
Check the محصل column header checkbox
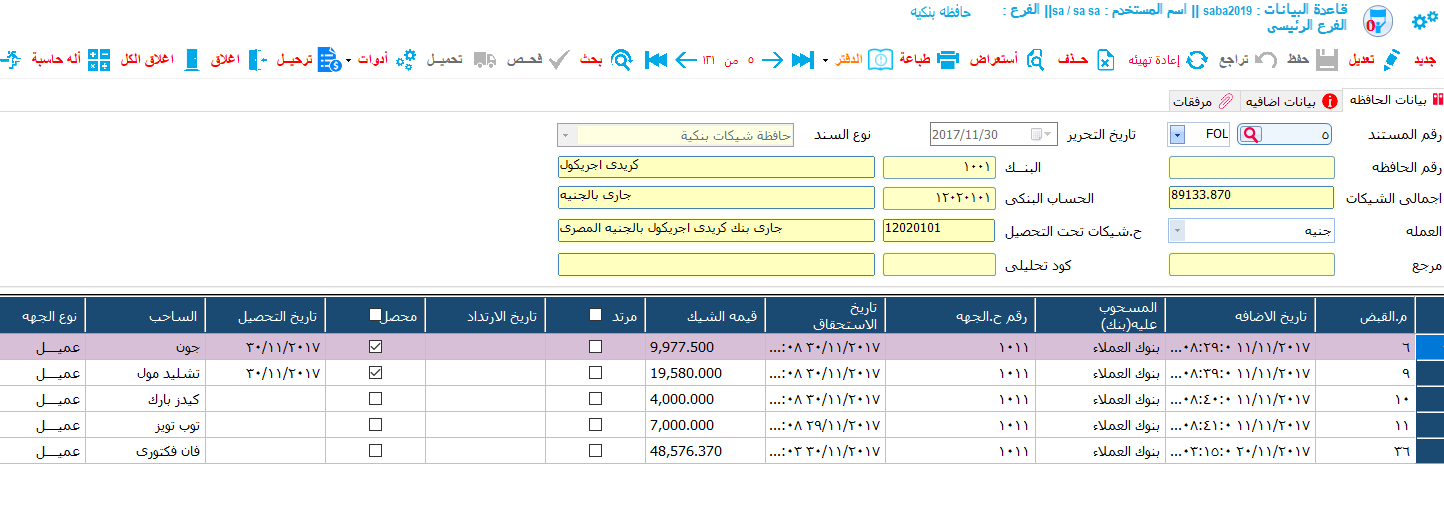coord(375,315)
